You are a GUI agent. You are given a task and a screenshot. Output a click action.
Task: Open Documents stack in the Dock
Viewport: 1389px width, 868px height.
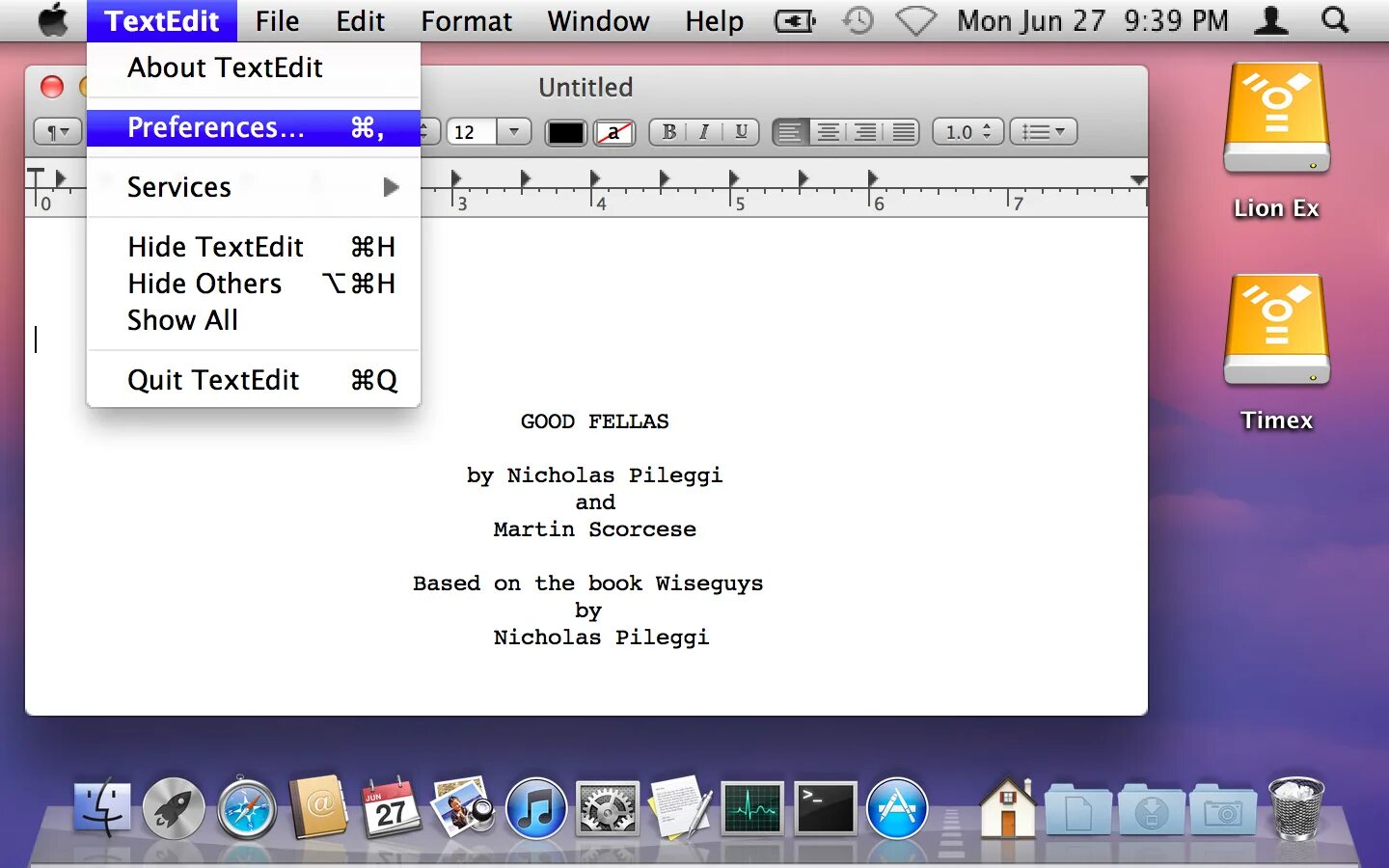coord(1078,810)
